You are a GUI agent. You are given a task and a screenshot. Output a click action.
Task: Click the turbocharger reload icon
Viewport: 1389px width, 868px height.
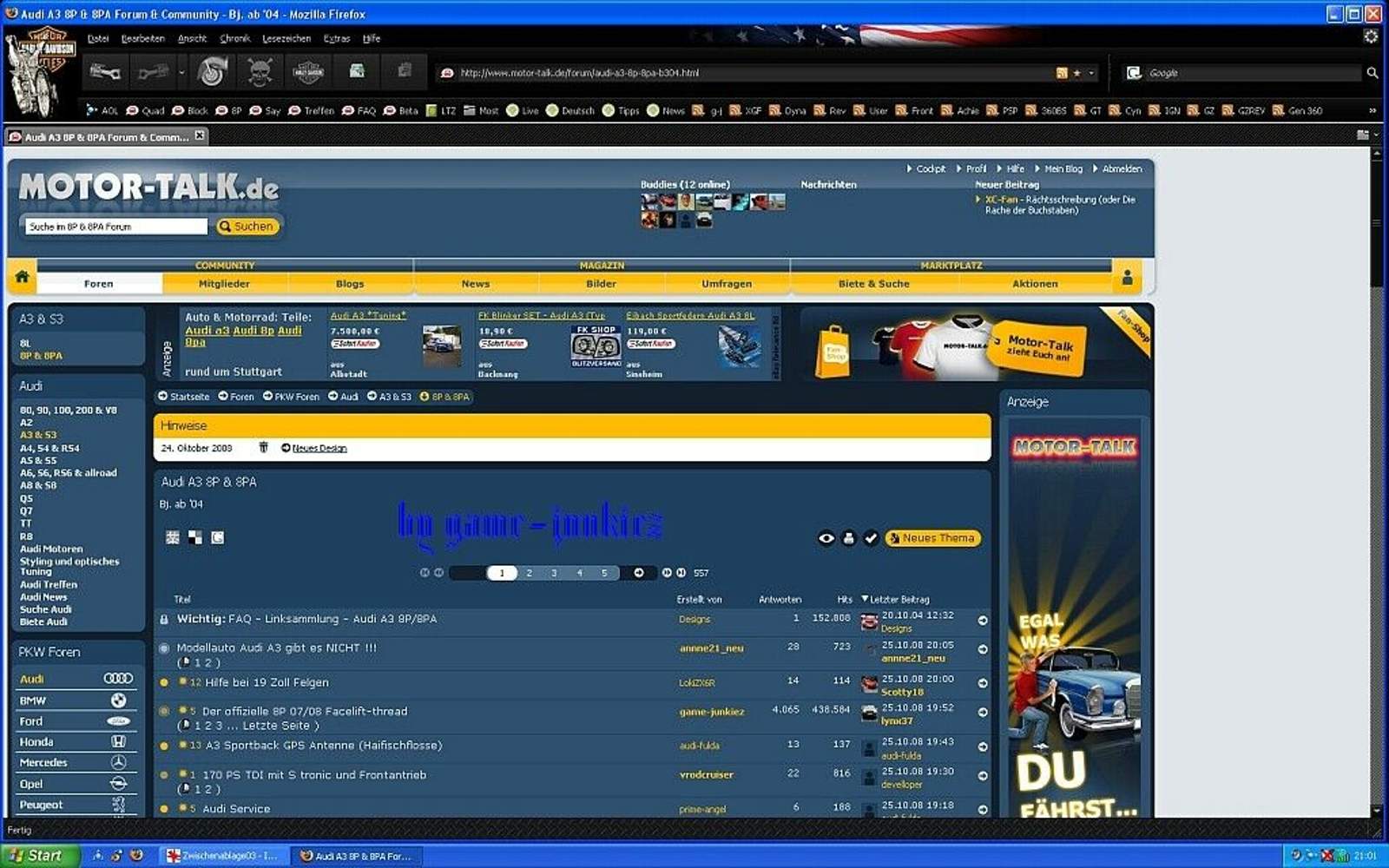pyautogui.click(x=212, y=72)
